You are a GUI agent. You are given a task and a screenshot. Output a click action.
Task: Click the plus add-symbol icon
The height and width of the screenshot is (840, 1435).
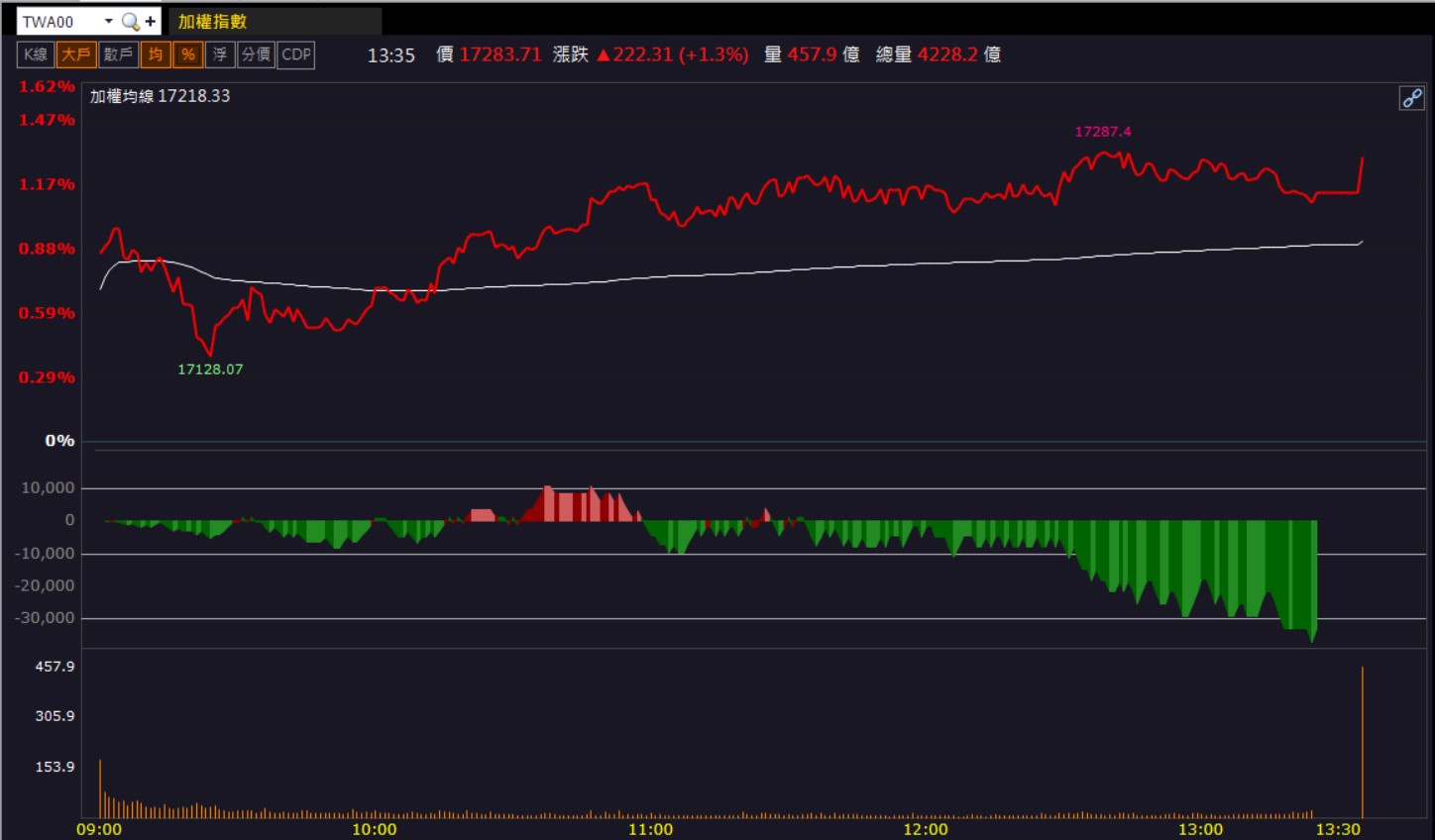tap(151, 21)
